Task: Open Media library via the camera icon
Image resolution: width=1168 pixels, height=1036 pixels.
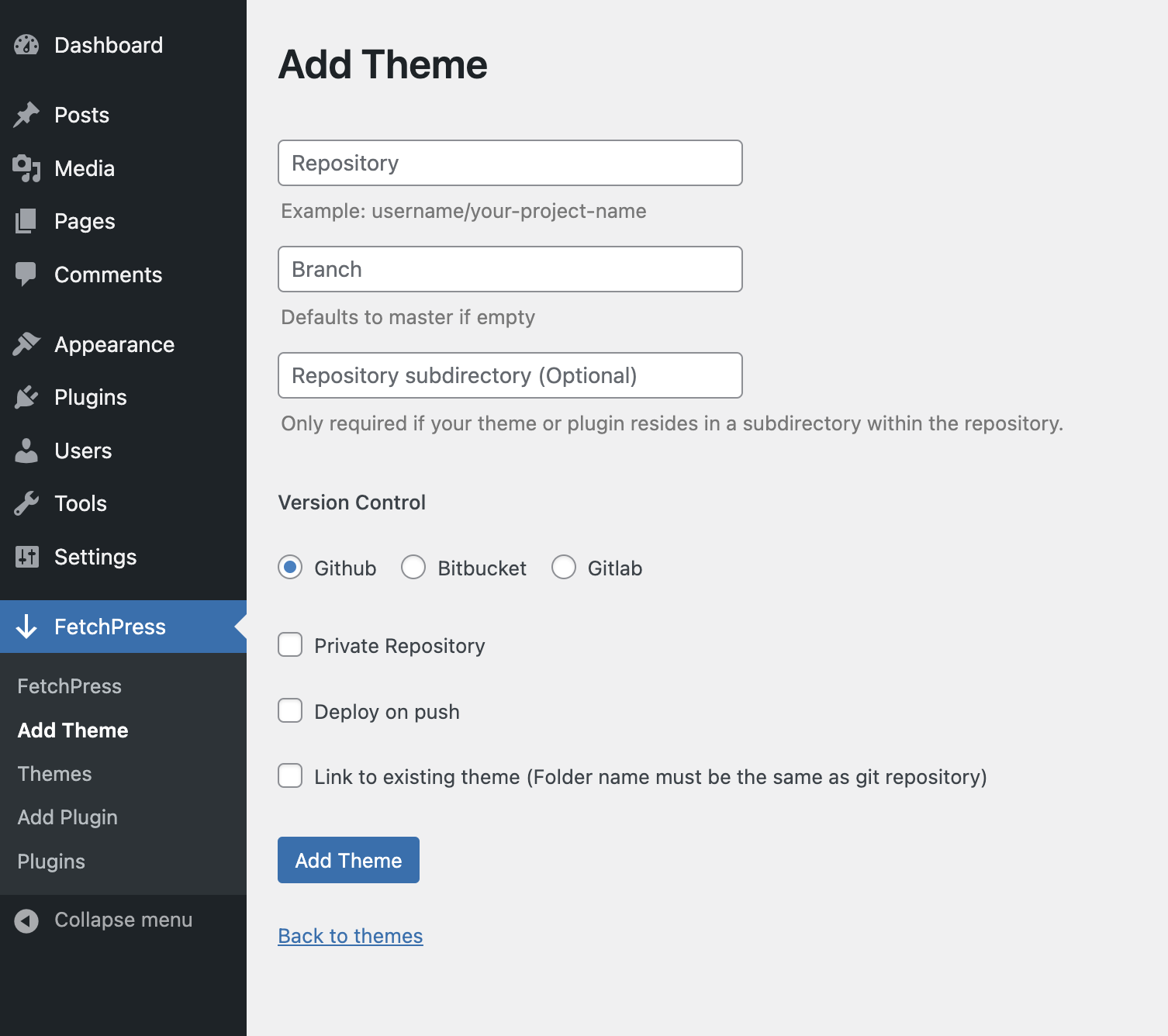Action: click(26, 168)
